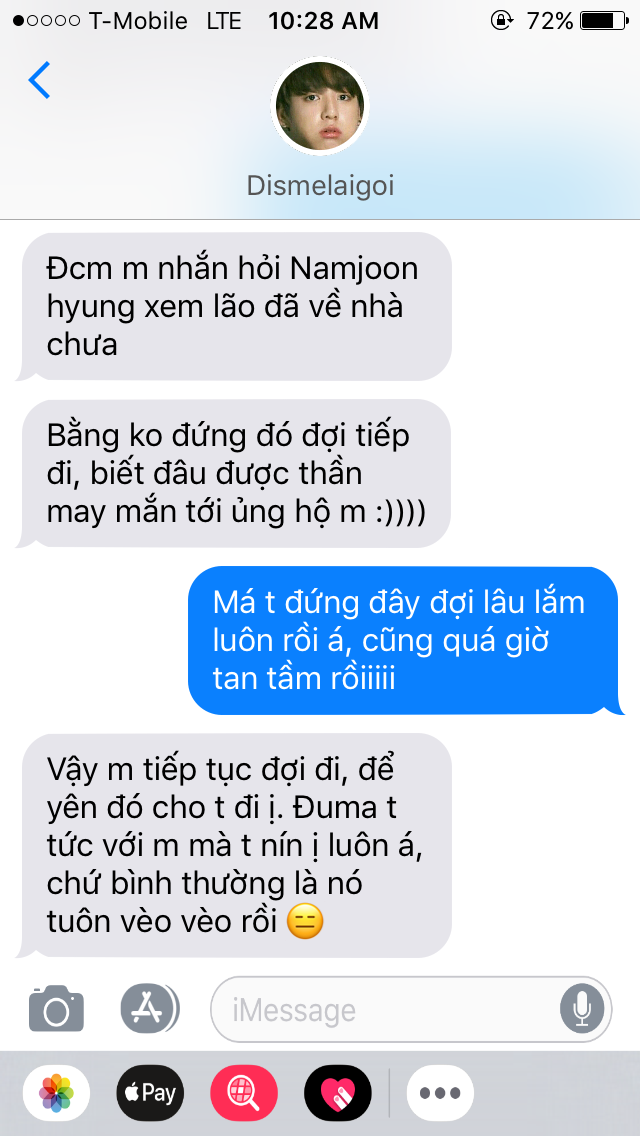Toggle the App Store drawer icon
The image size is (640, 1136).
coord(150,1008)
